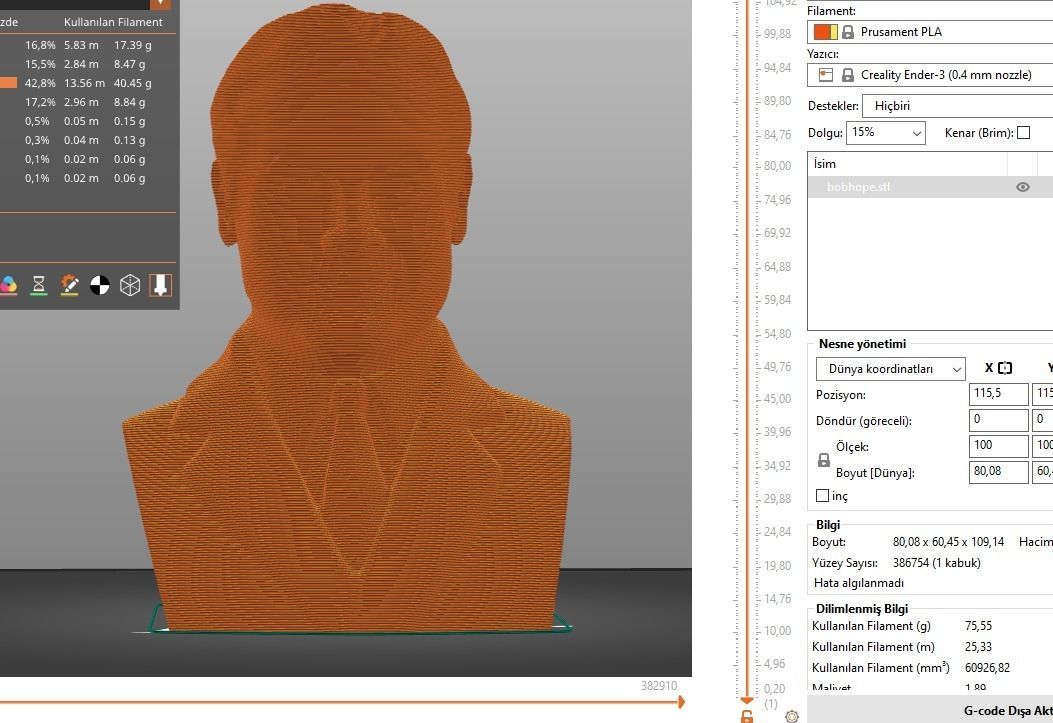This screenshot has height=723, width=1053.
Task: Click the Kullanılan Filament legend header
Action: pos(113,22)
